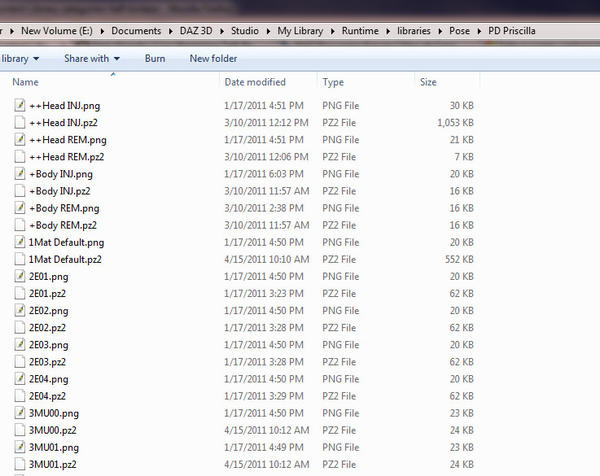
Task: Click the file name ++Head INJ.pz2
Action: click(64, 123)
